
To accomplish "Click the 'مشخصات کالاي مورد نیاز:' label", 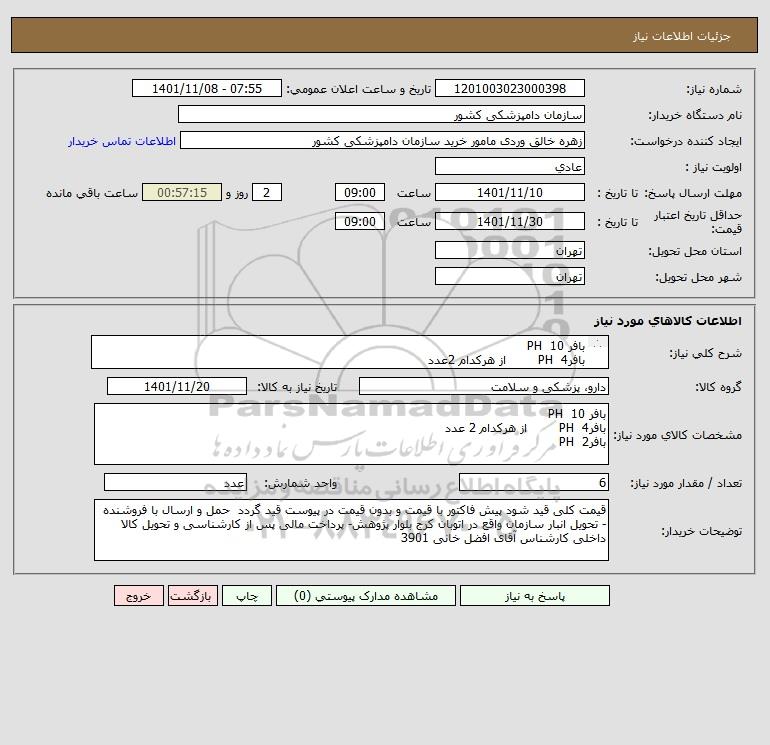I will pyautogui.click(x=678, y=435).
